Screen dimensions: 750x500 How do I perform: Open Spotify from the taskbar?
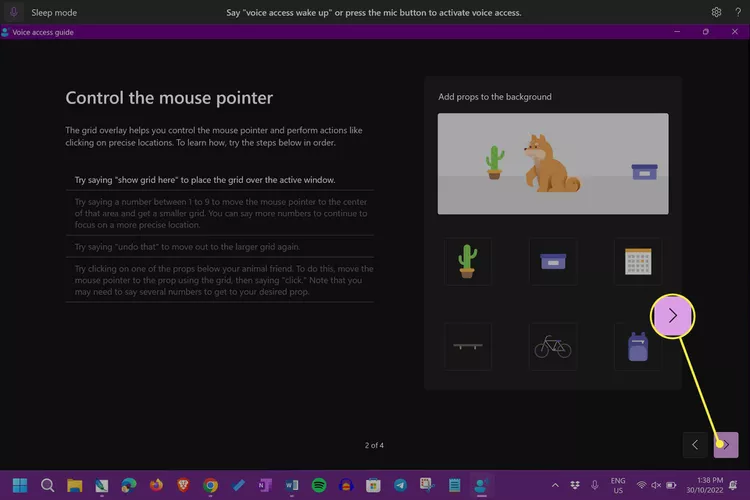point(319,485)
